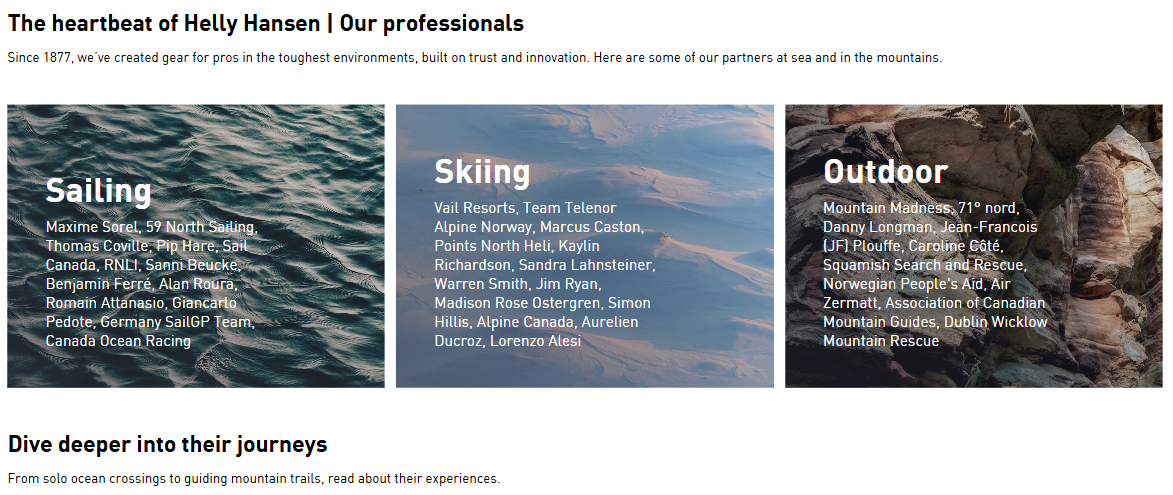The height and width of the screenshot is (495, 1173).
Task: Click the Helly Hansen professionals main heading
Action: [x=266, y=23]
